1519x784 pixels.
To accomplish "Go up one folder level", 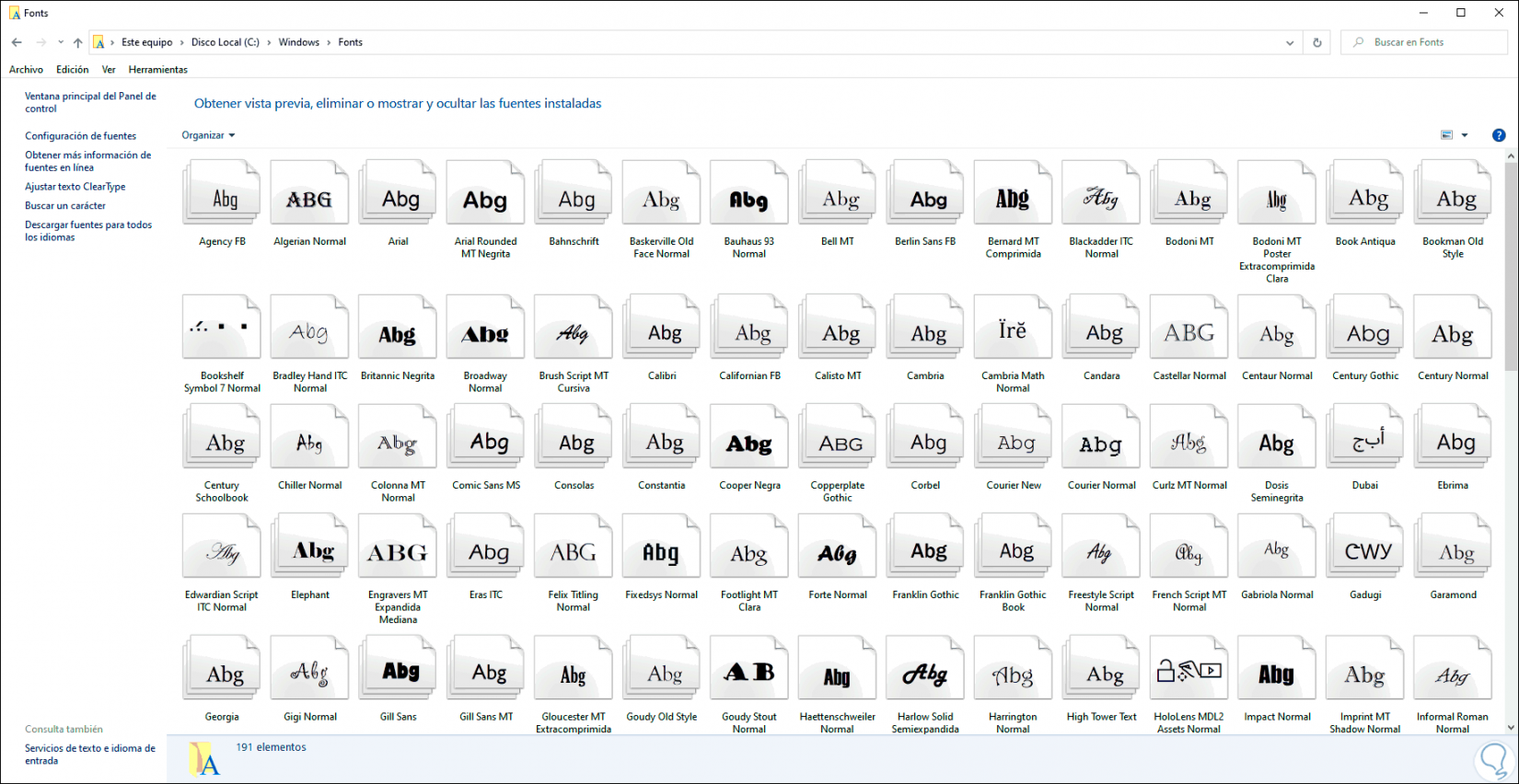I will [78, 42].
